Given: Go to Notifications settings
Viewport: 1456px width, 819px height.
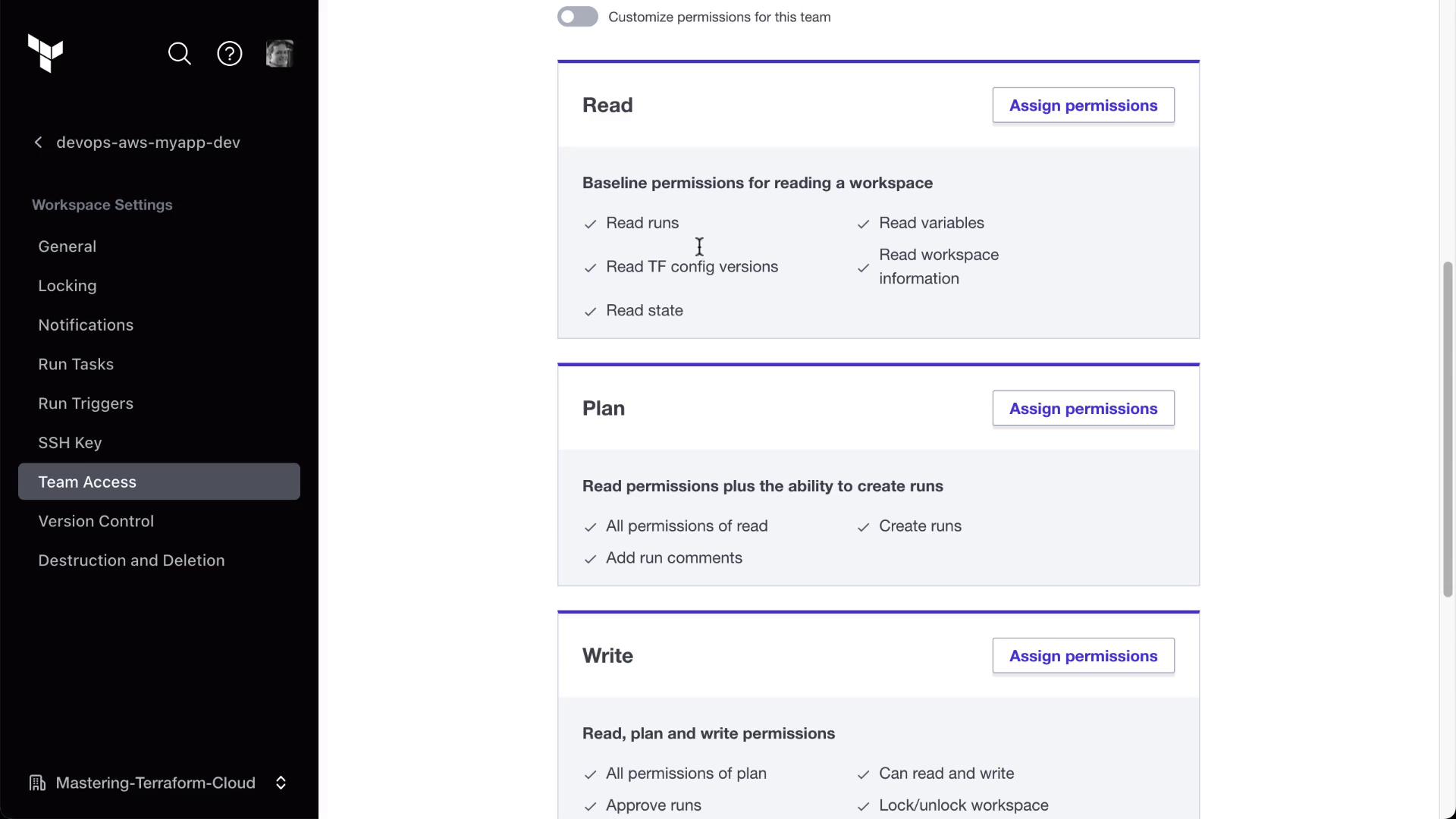Looking at the screenshot, I should [x=86, y=325].
